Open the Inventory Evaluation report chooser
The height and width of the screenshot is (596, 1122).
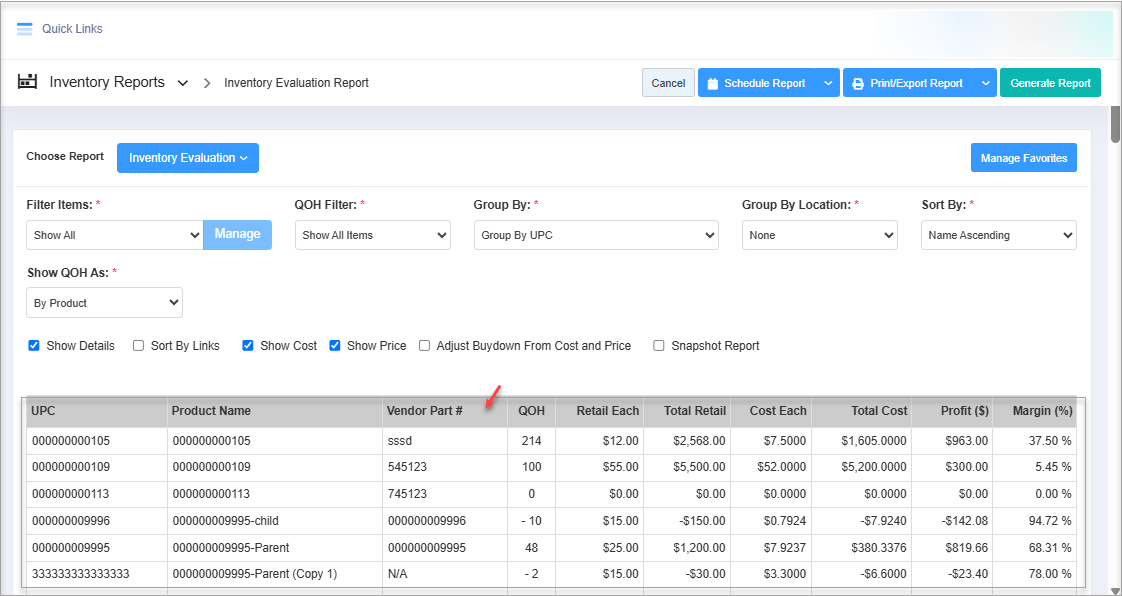point(187,158)
